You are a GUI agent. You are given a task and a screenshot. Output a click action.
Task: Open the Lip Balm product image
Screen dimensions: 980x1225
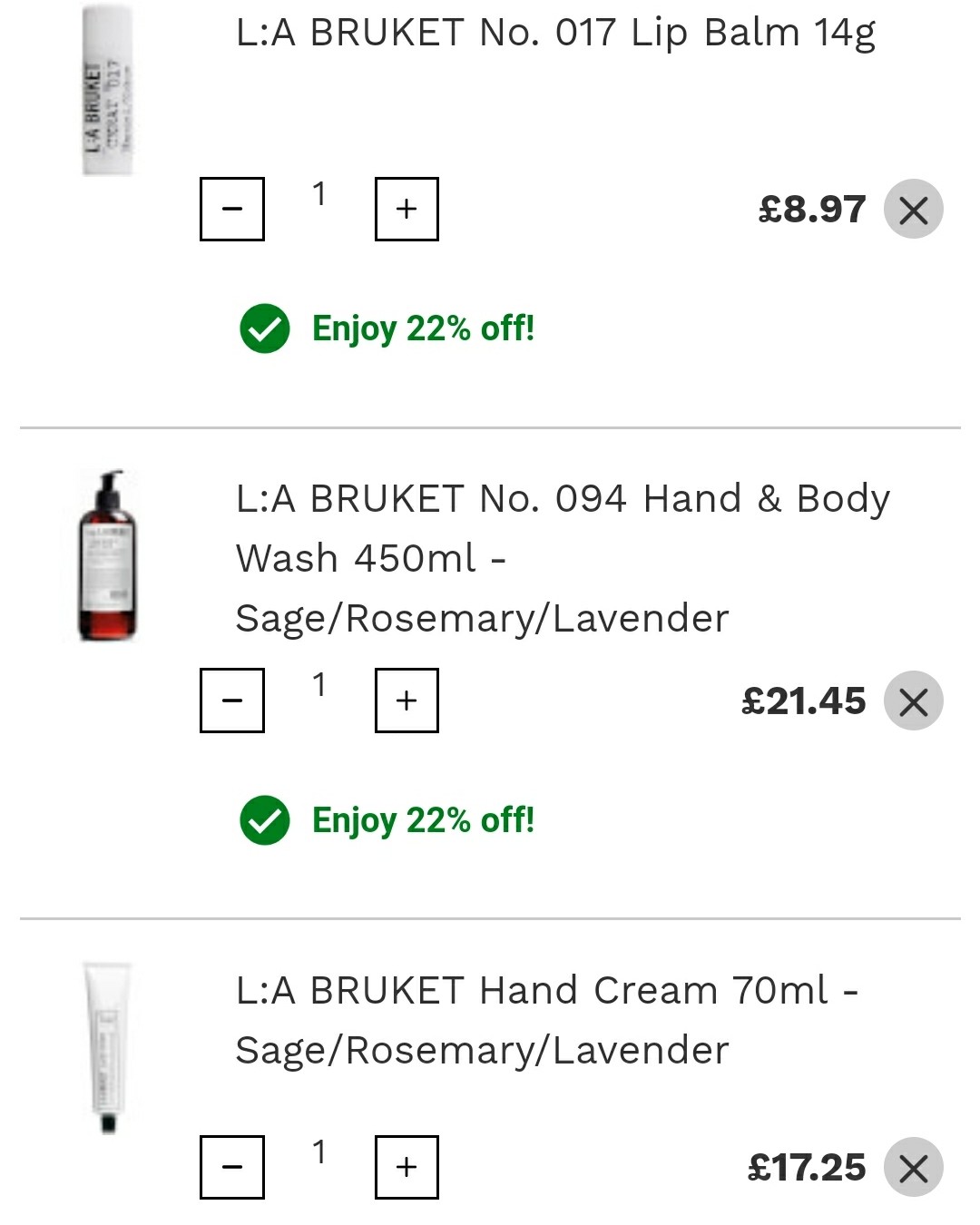click(108, 89)
